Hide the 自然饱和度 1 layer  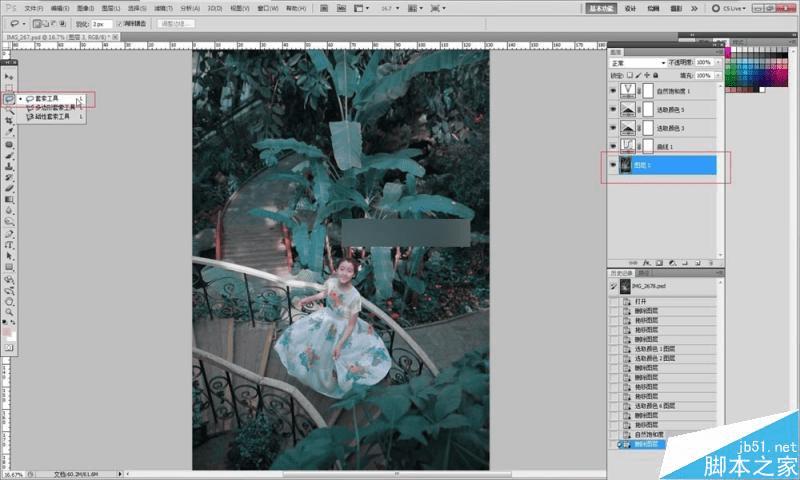[x=613, y=91]
